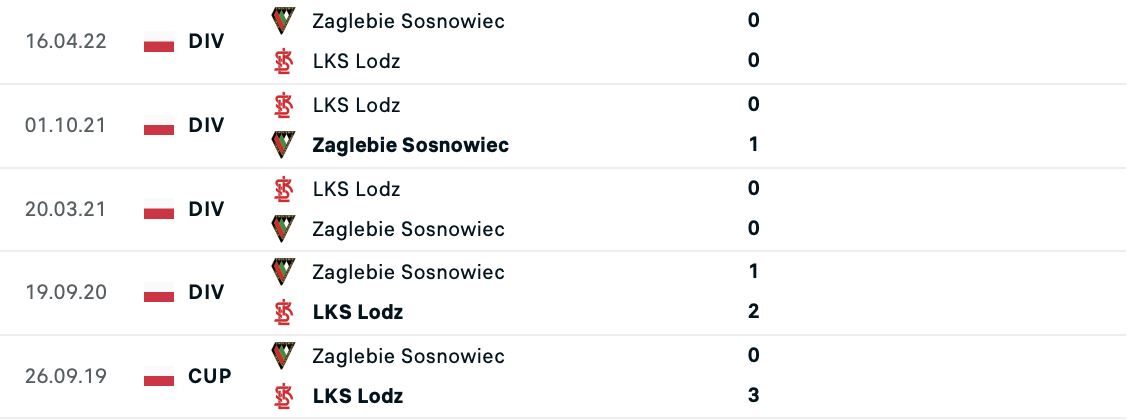Click LKS Lodz crest in 16.04.22 match
1142x420 pixels.
point(284,61)
